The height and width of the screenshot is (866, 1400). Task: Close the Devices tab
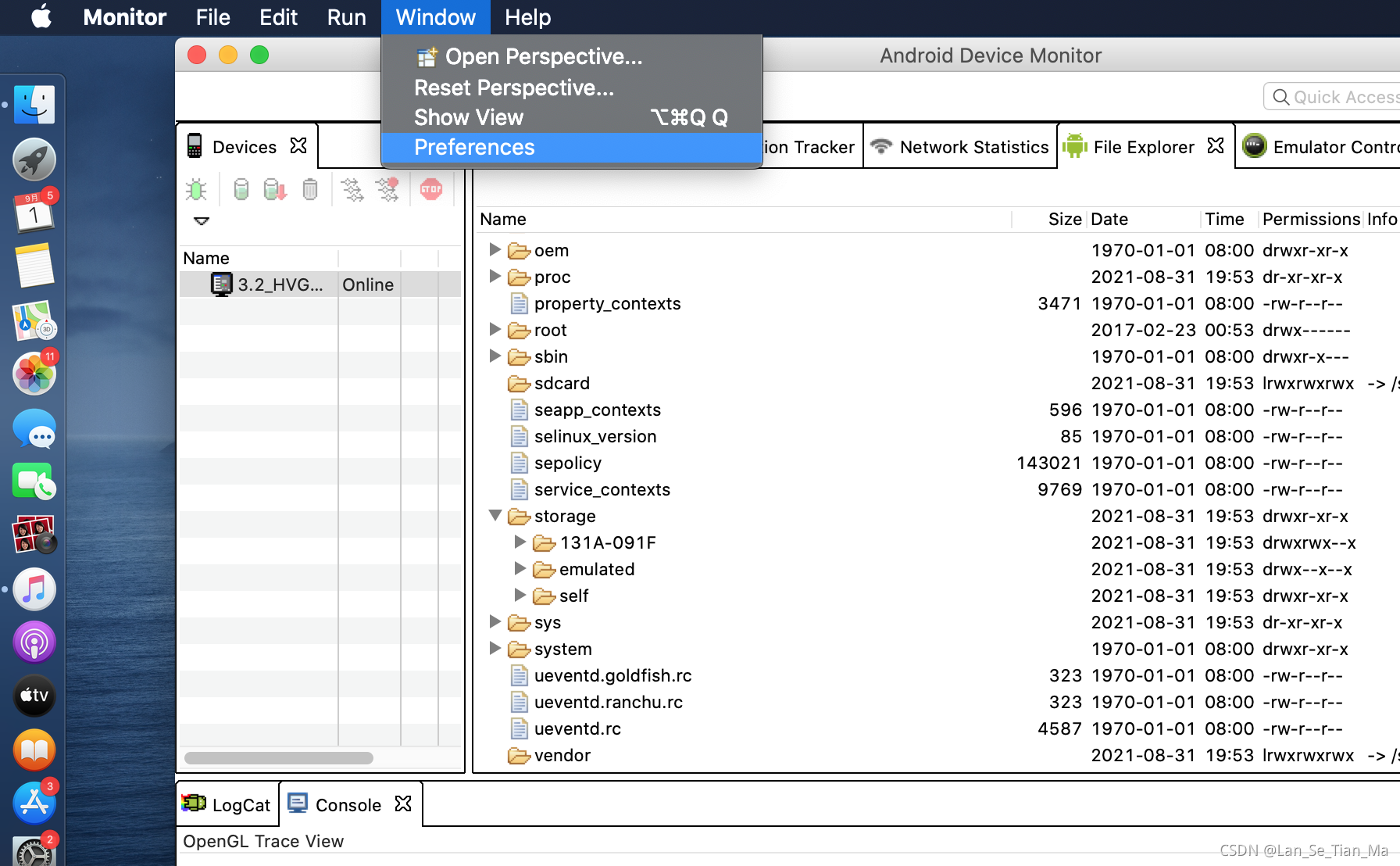(x=298, y=146)
